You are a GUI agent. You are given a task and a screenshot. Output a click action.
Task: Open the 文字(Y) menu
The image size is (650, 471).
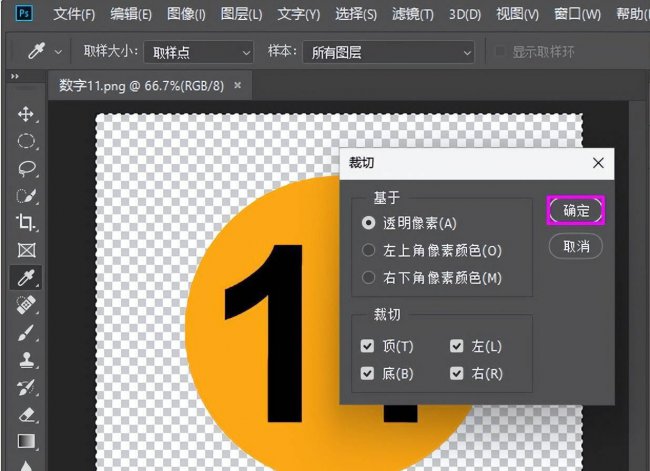tap(298, 15)
